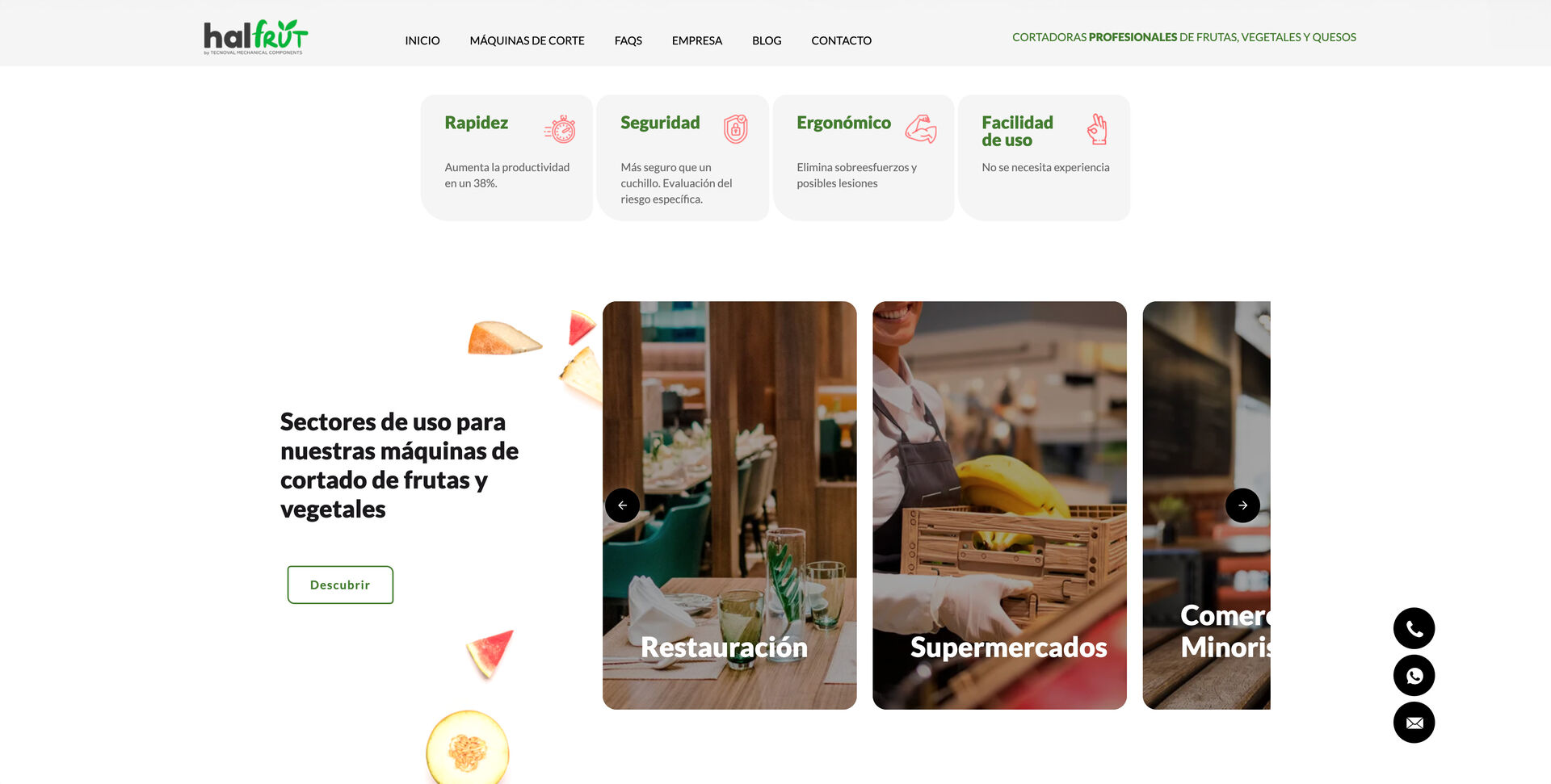Advance carousel with right arrow button

click(x=1242, y=505)
